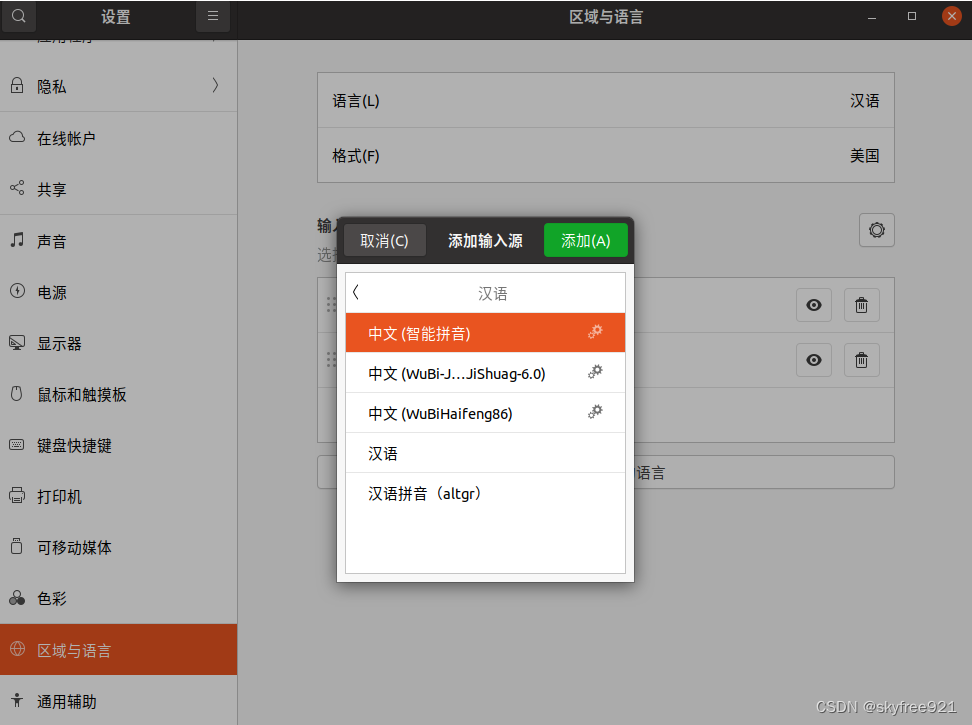Screen dimensions: 972x725
Task: Expand the 隐私 submenu chevron
Action: pos(215,86)
